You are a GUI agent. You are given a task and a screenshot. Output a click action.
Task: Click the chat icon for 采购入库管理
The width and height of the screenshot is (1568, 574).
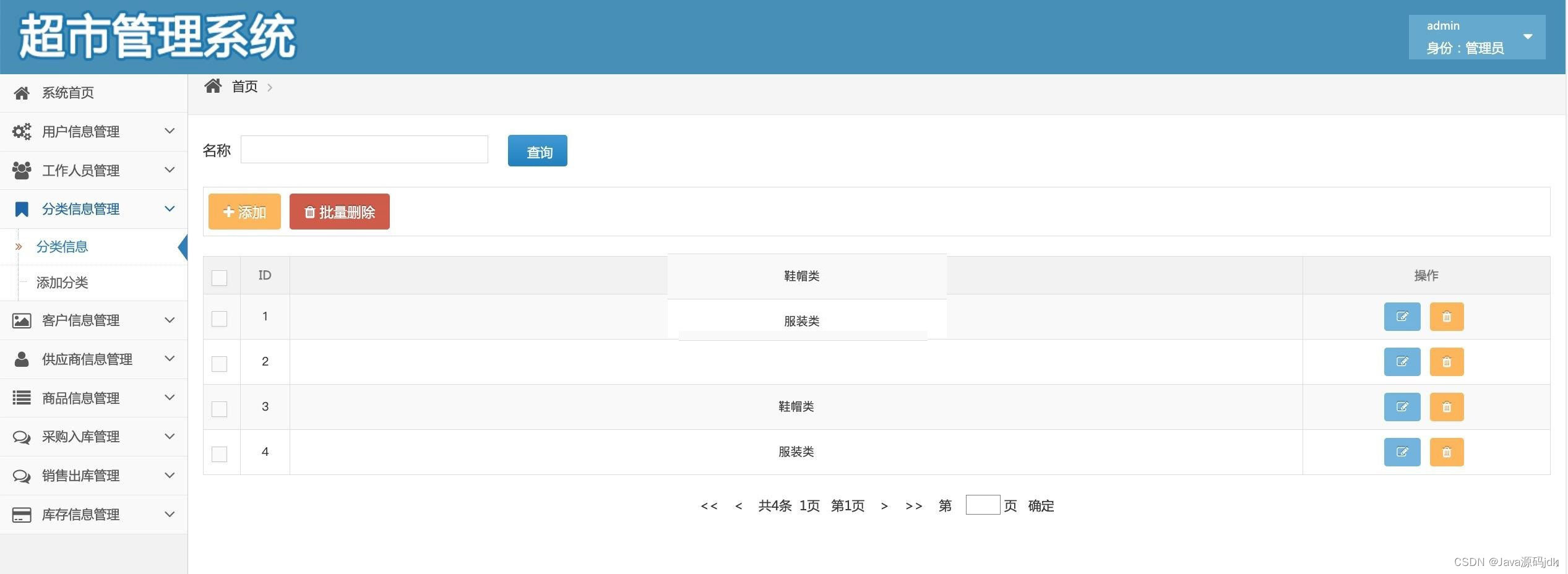[x=22, y=437]
